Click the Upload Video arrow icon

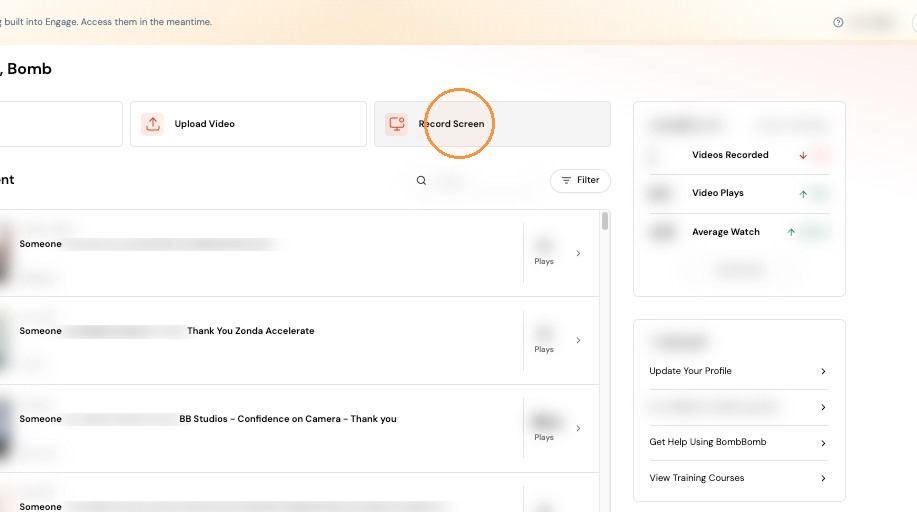[x=153, y=124]
